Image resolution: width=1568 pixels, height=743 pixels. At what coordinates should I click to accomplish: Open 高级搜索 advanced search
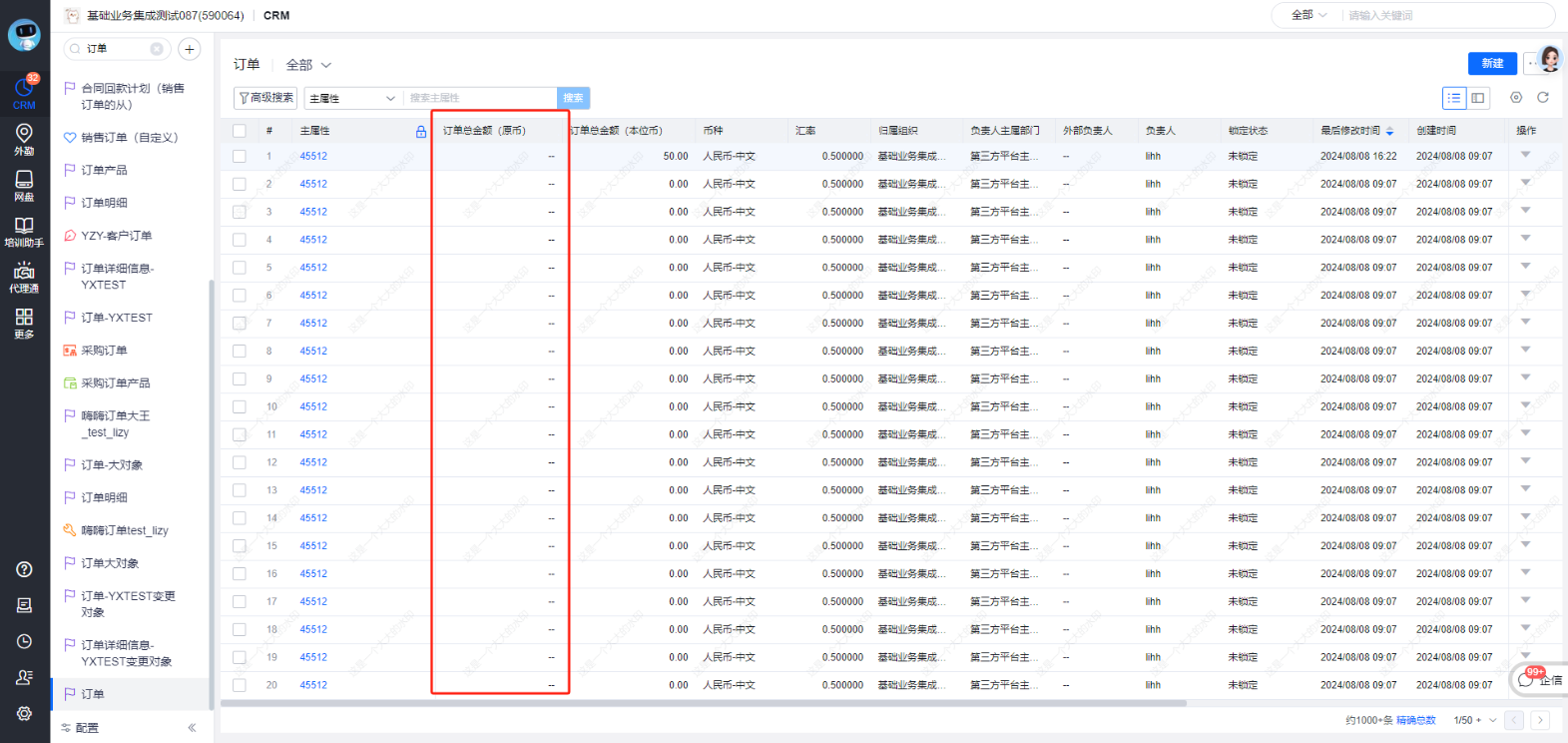pos(266,98)
